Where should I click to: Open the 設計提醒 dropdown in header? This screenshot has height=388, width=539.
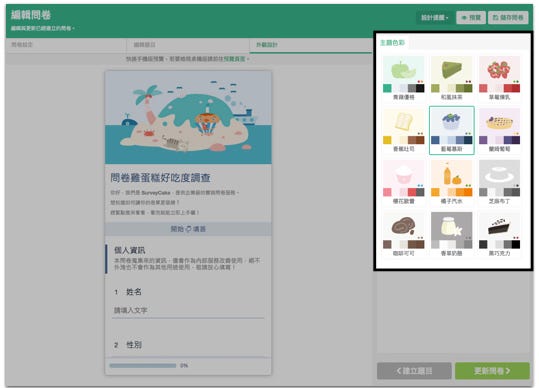pos(434,18)
